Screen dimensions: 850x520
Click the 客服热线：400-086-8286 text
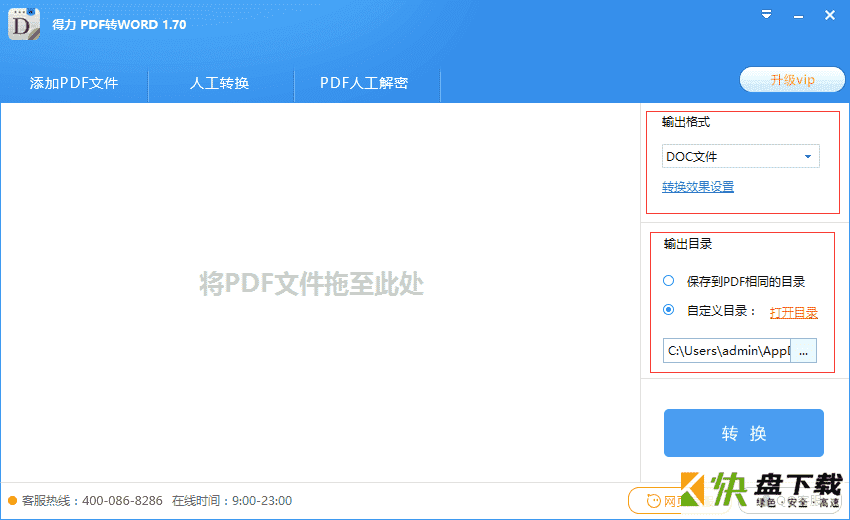point(92,500)
